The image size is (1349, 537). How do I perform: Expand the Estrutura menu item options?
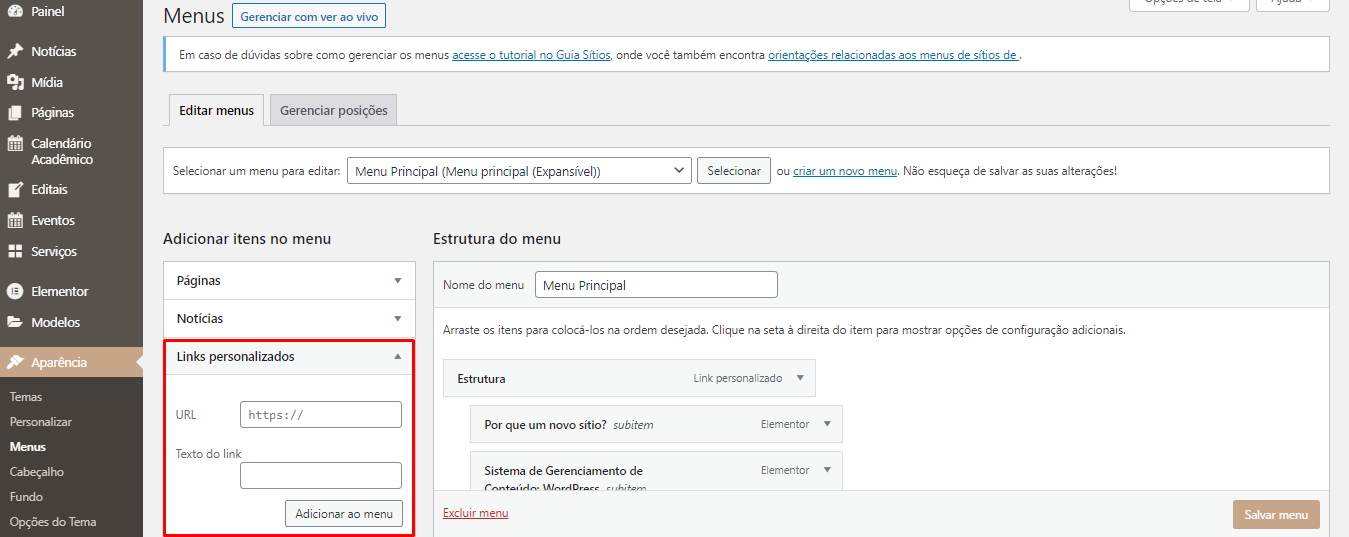800,379
